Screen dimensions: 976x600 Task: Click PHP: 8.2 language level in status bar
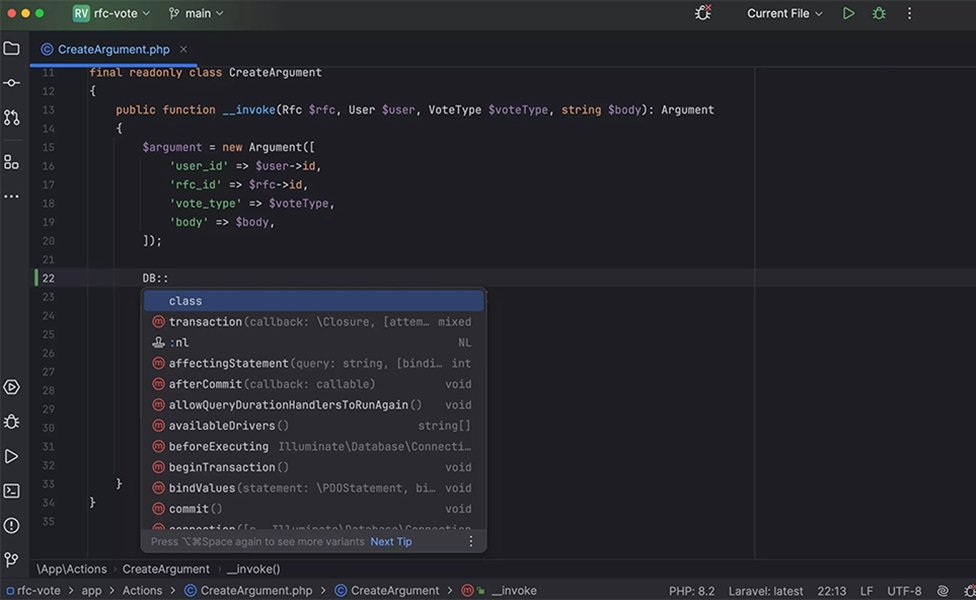(692, 591)
